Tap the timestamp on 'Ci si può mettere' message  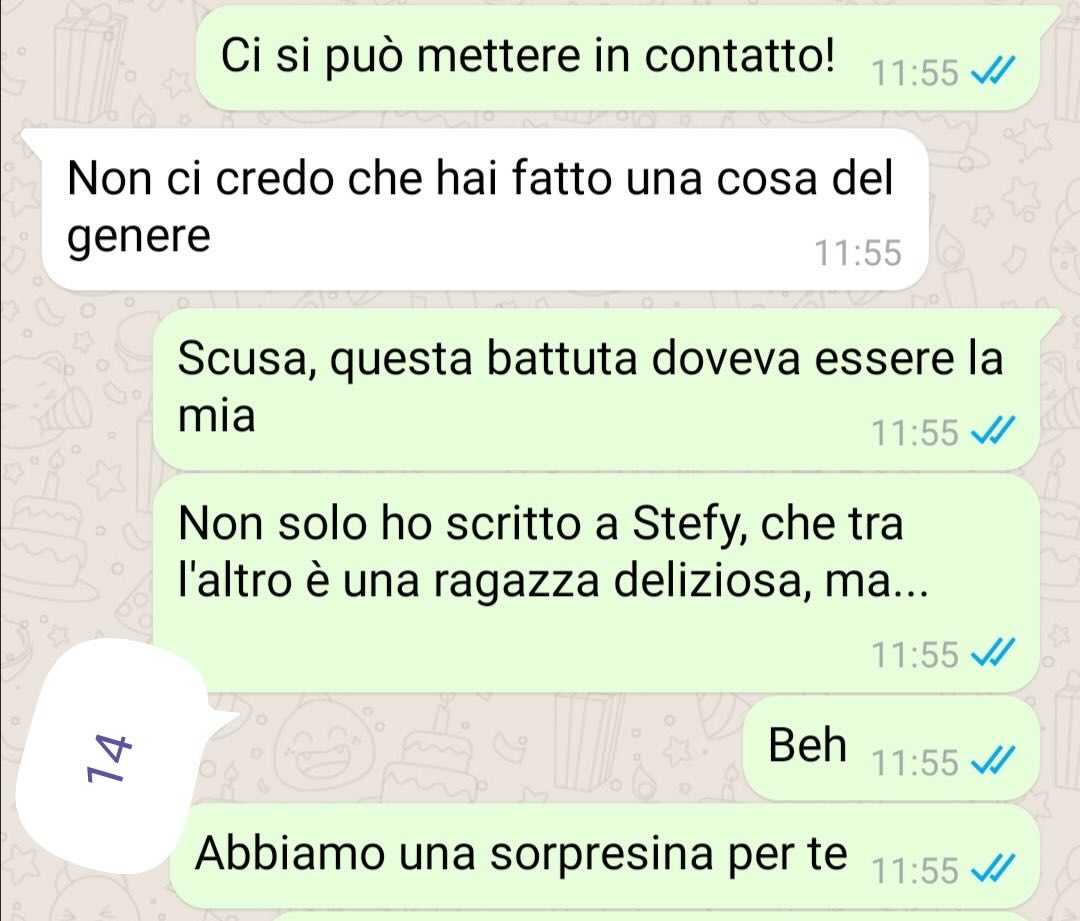915,72
